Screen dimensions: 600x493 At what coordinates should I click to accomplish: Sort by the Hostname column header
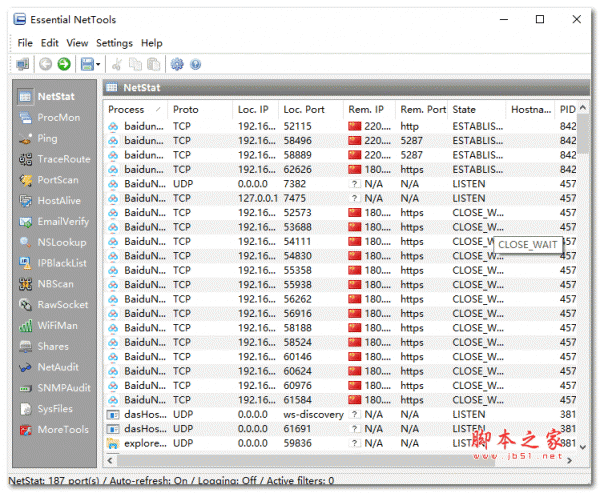pos(530,109)
